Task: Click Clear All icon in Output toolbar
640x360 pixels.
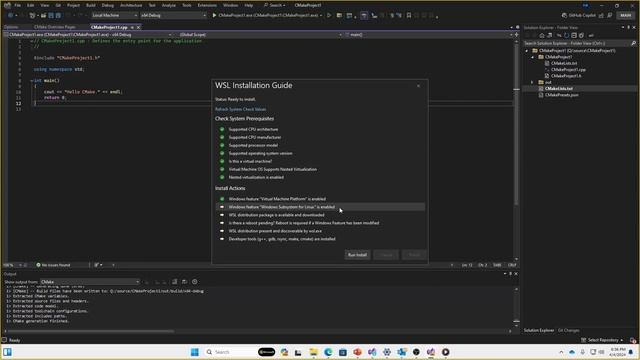Action: click(174, 282)
